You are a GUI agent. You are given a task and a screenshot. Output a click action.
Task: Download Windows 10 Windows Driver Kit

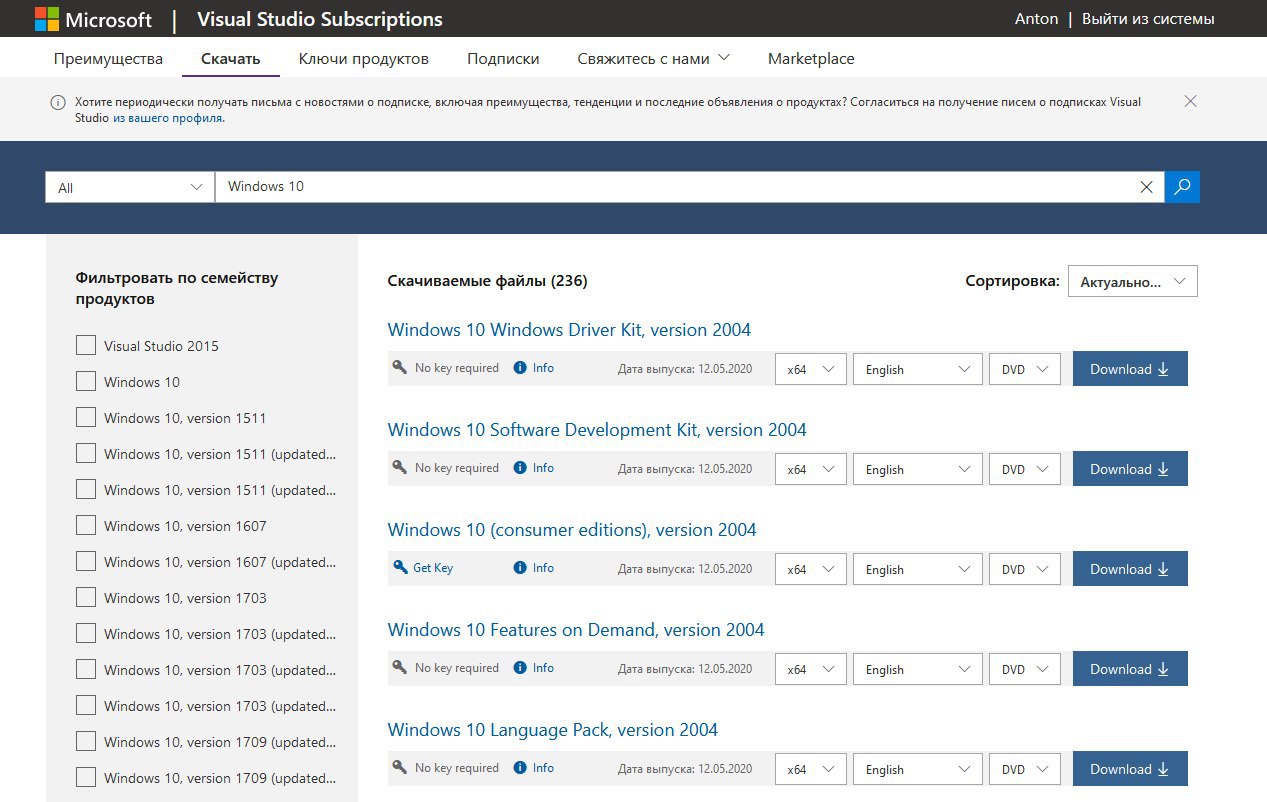click(1130, 369)
